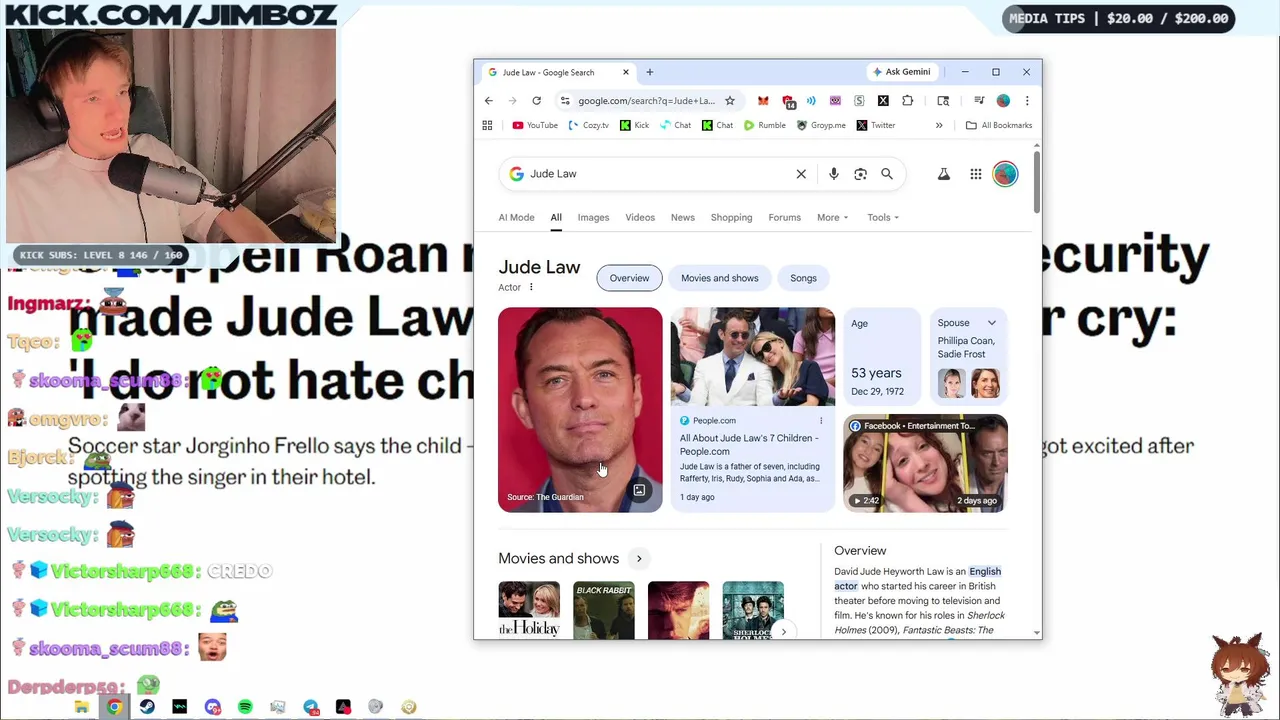Image resolution: width=1280 pixels, height=720 pixels.
Task: Open the All Bookmarks folder
Action: click(x=998, y=125)
